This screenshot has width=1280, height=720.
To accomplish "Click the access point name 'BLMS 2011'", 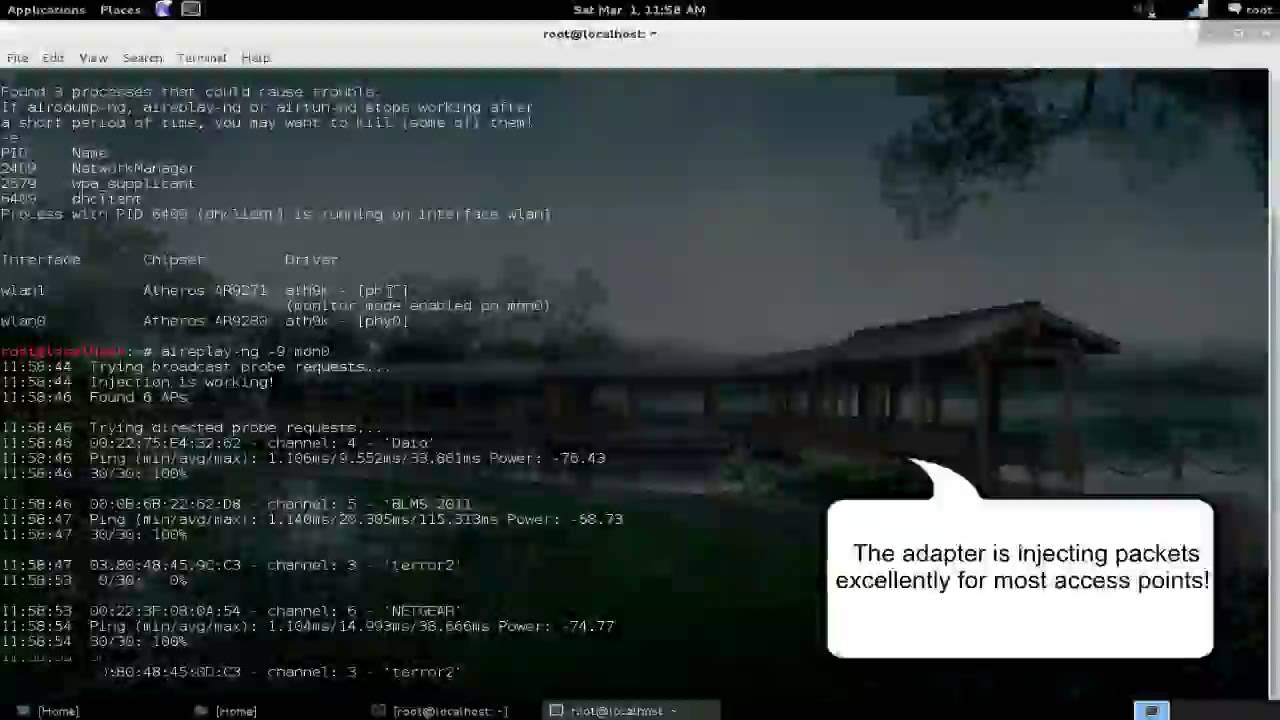I will 431,504.
